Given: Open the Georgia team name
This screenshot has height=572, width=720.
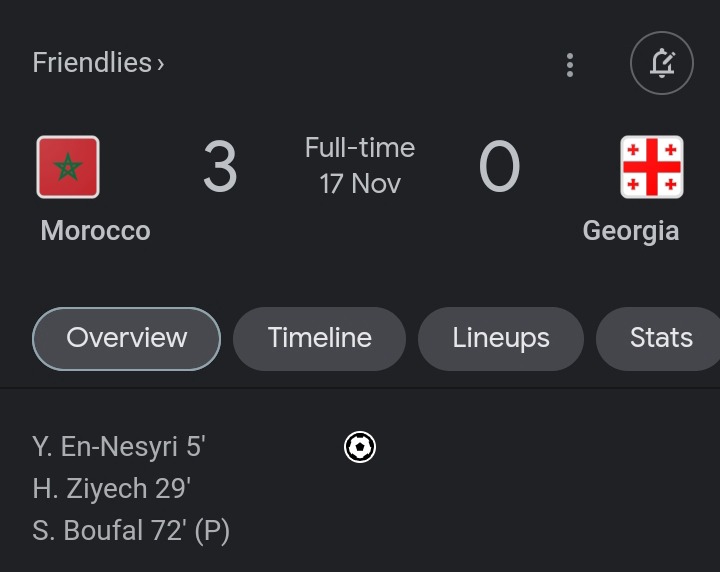Looking at the screenshot, I should coord(630,231).
